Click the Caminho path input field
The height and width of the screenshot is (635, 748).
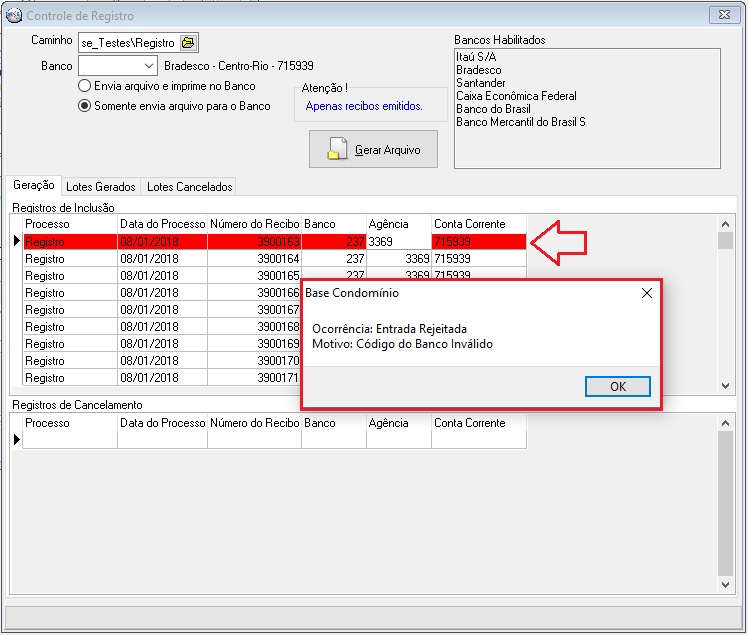click(128, 43)
